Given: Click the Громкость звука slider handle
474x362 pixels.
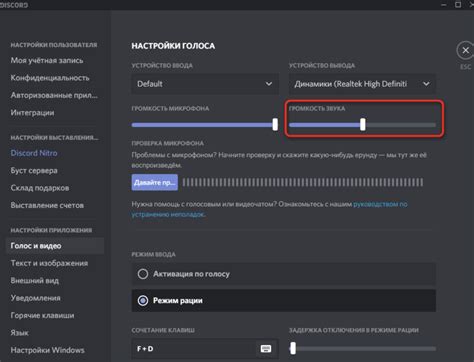Looking at the screenshot, I should [363, 125].
